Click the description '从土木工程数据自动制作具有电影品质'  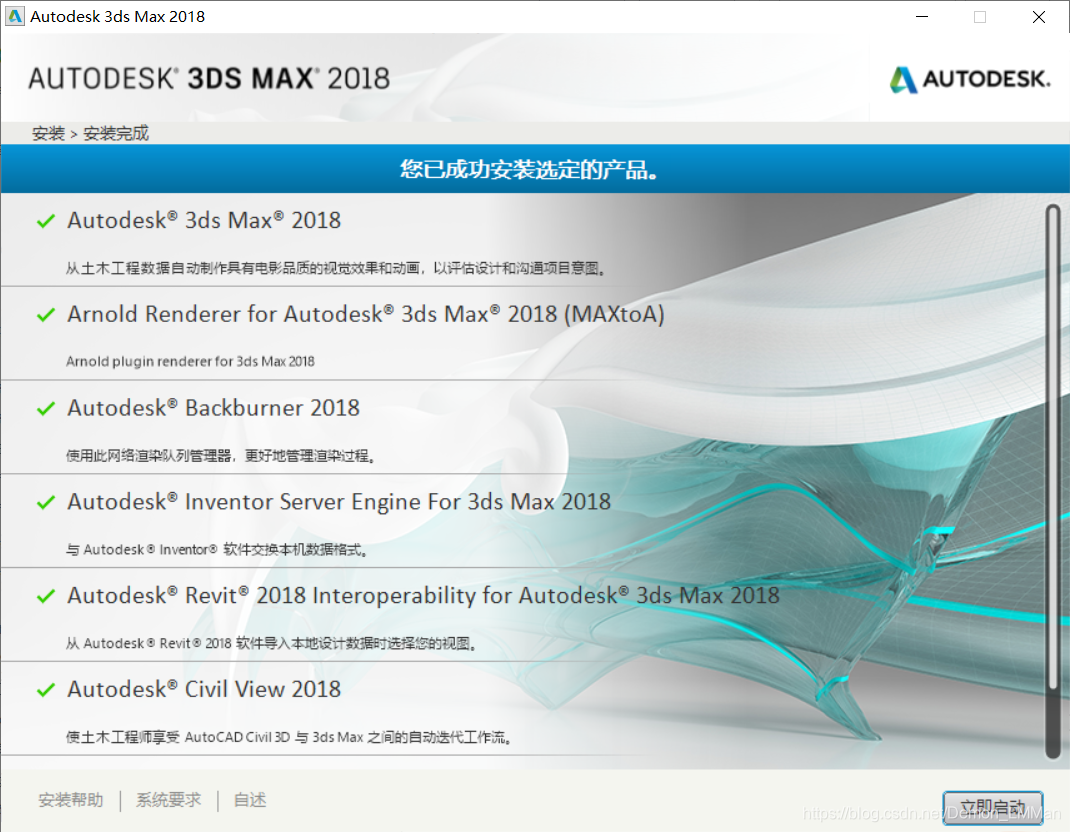[336, 268]
